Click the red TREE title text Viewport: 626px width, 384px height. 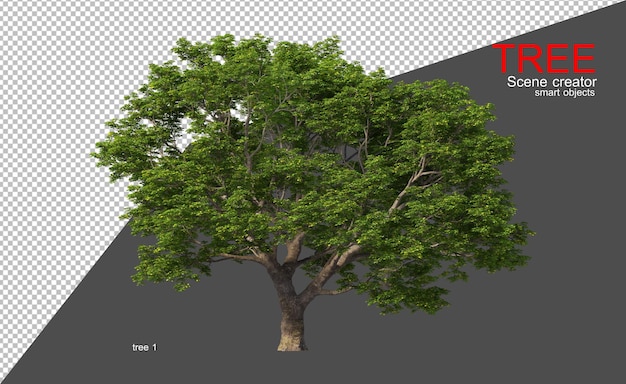click(x=544, y=58)
